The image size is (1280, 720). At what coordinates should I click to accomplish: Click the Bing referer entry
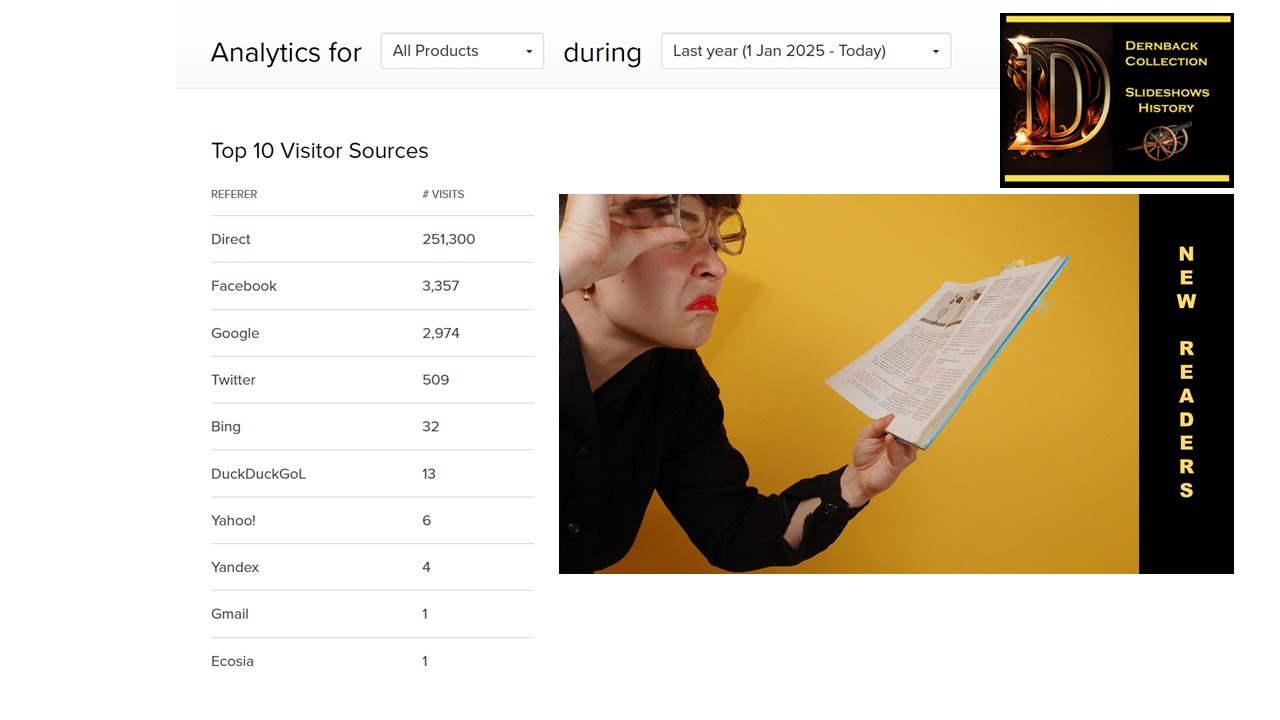(226, 426)
